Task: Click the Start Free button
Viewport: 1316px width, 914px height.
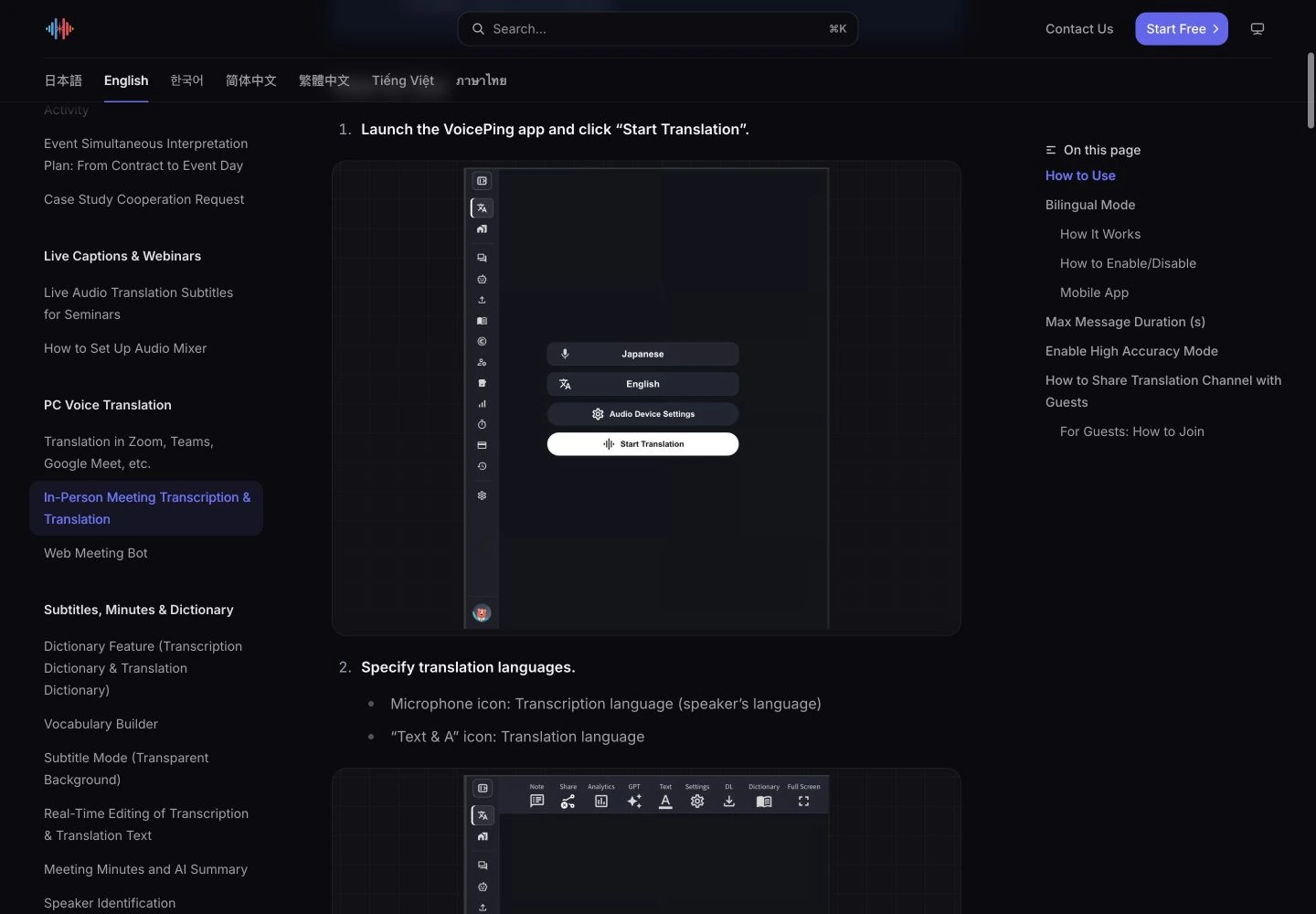Action: [x=1182, y=29]
